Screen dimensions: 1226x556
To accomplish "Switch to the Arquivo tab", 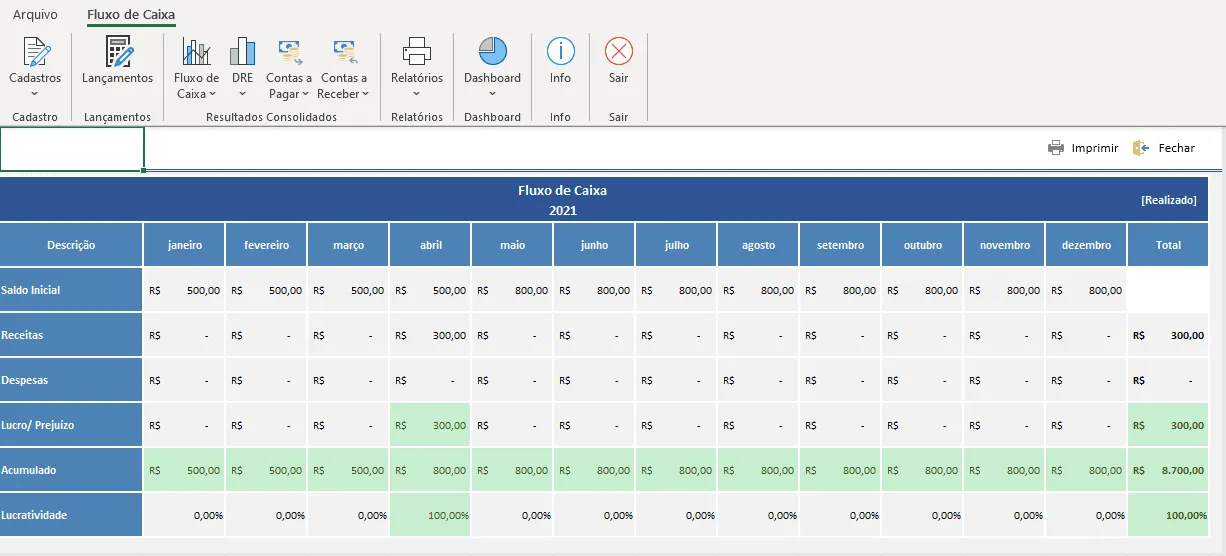I will point(35,15).
